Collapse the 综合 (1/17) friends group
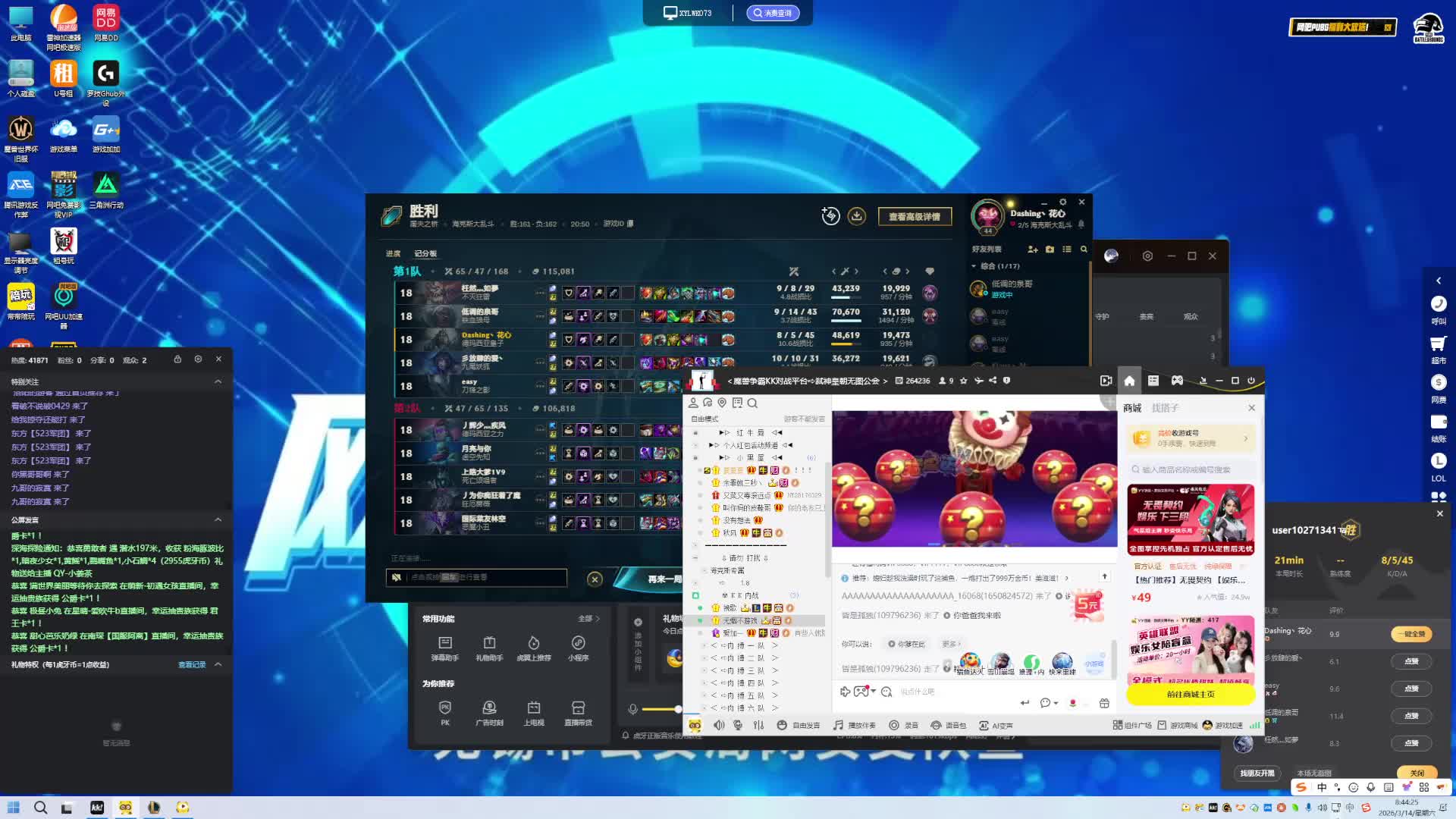The height and width of the screenshot is (819, 1456). point(974,266)
